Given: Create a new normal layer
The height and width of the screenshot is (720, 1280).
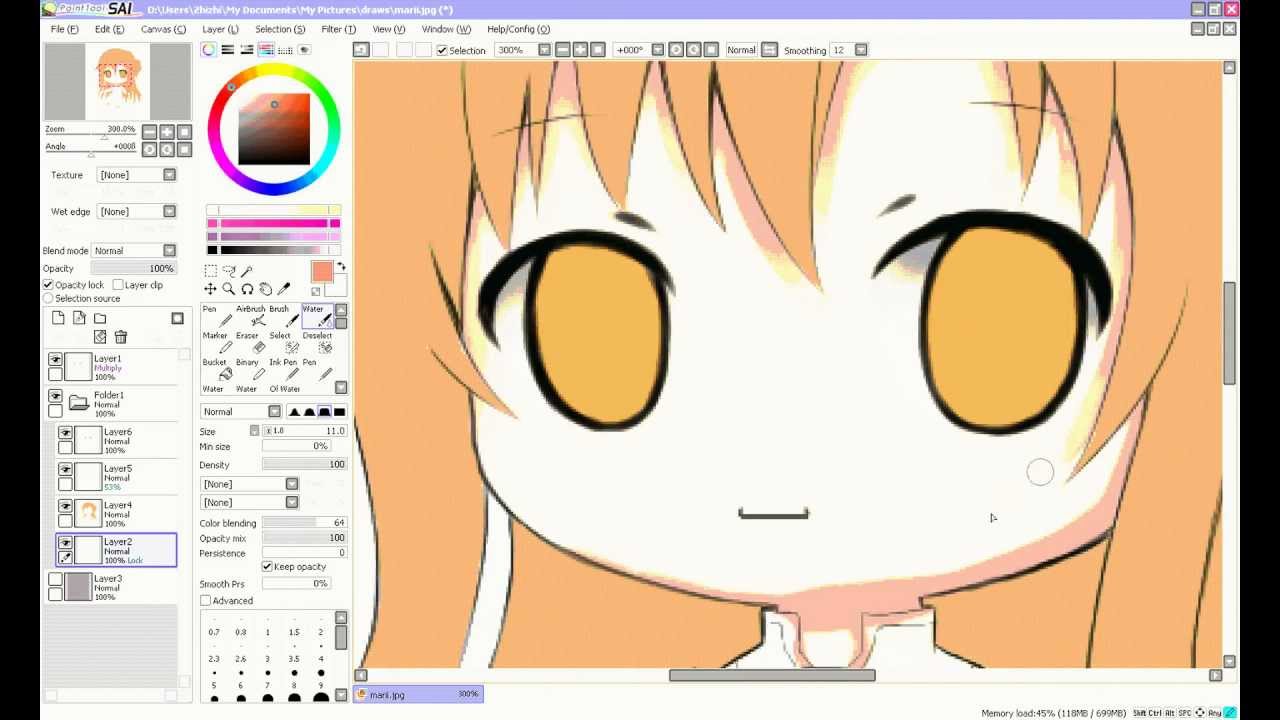Looking at the screenshot, I should (58, 318).
